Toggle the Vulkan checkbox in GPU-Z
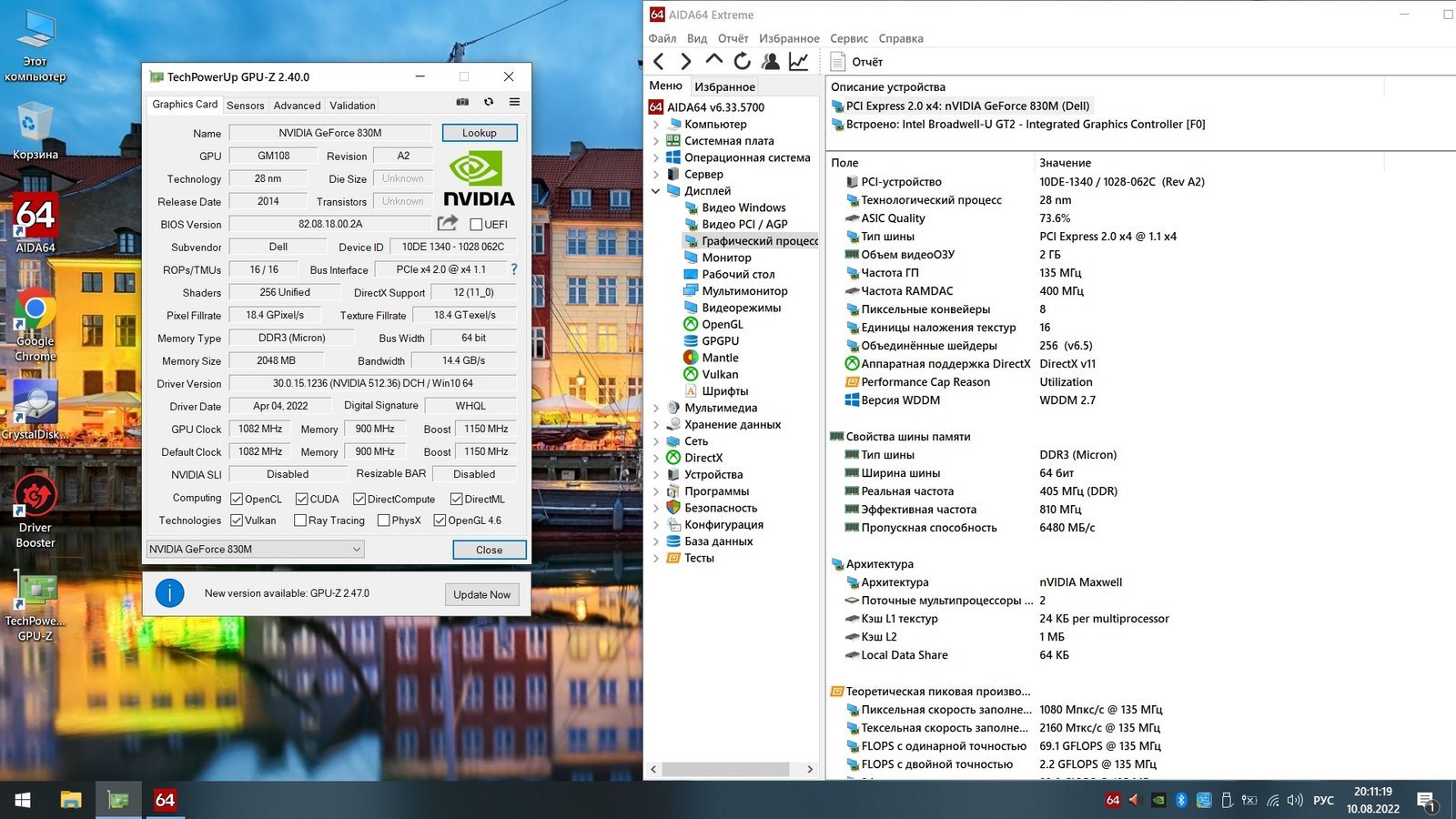1456x819 pixels. coord(237,521)
